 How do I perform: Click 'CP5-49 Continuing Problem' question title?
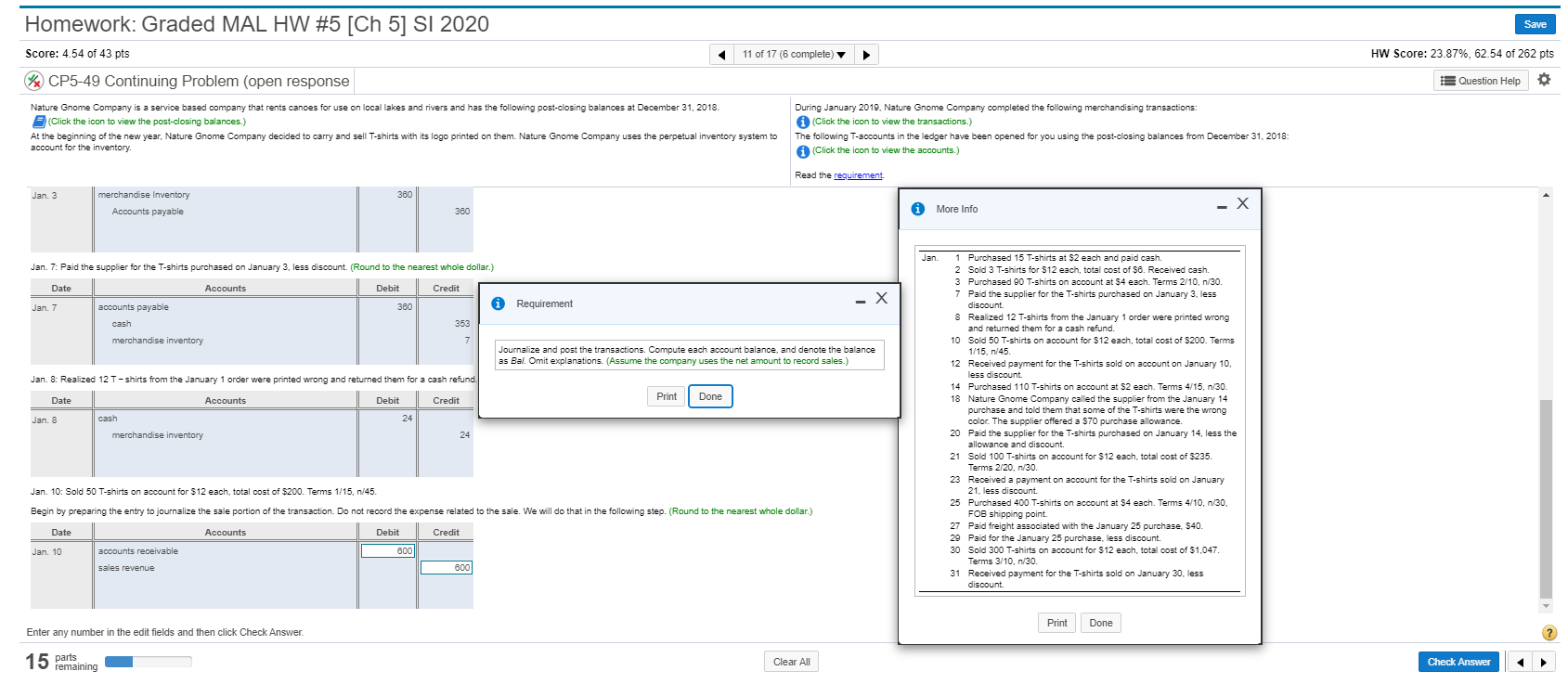click(199, 81)
